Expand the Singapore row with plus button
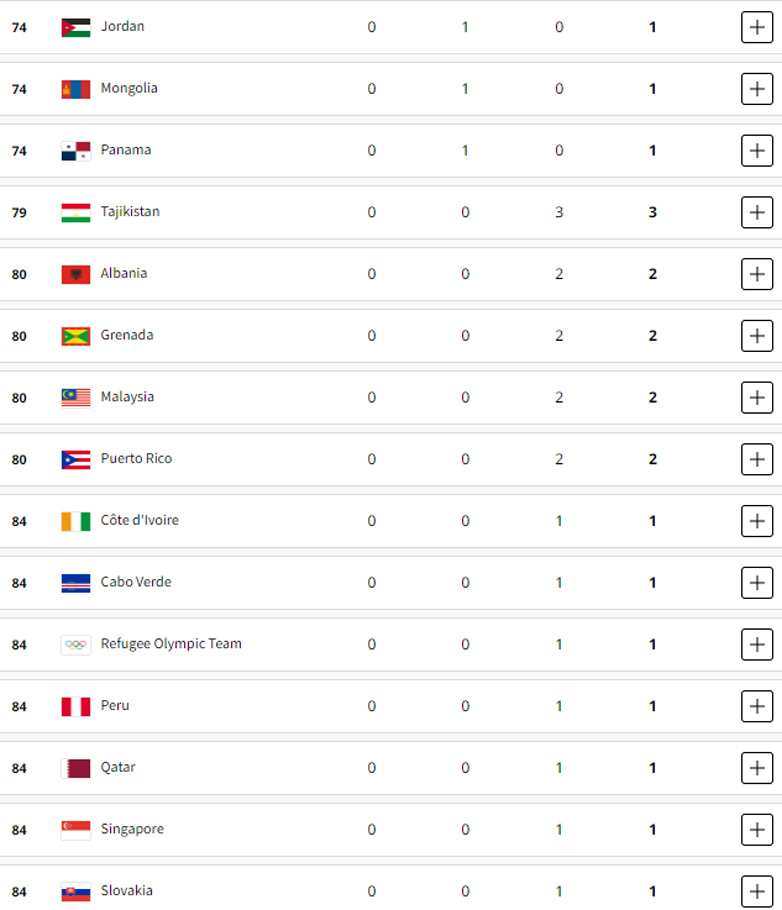The width and height of the screenshot is (782, 910). tap(757, 829)
